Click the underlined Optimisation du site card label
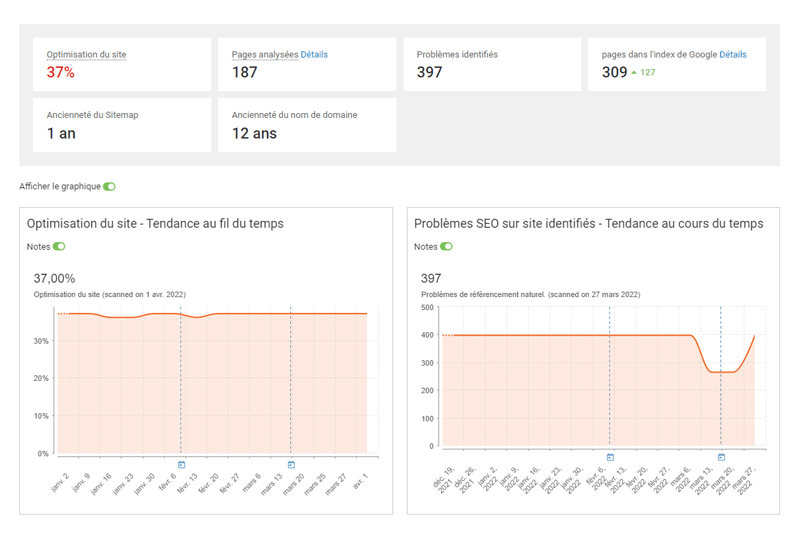 point(86,55)
